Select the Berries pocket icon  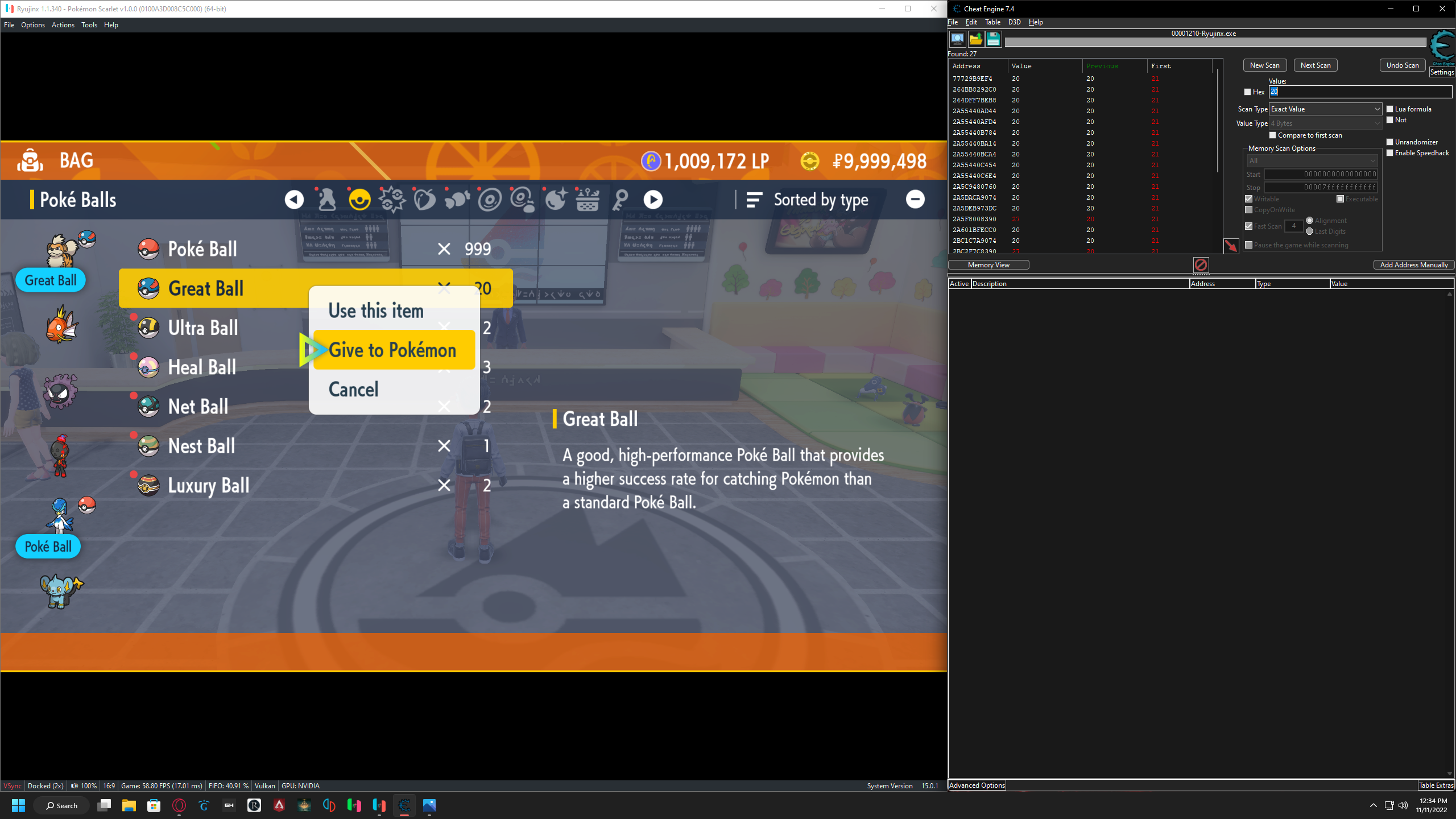(x=424, y=200)
